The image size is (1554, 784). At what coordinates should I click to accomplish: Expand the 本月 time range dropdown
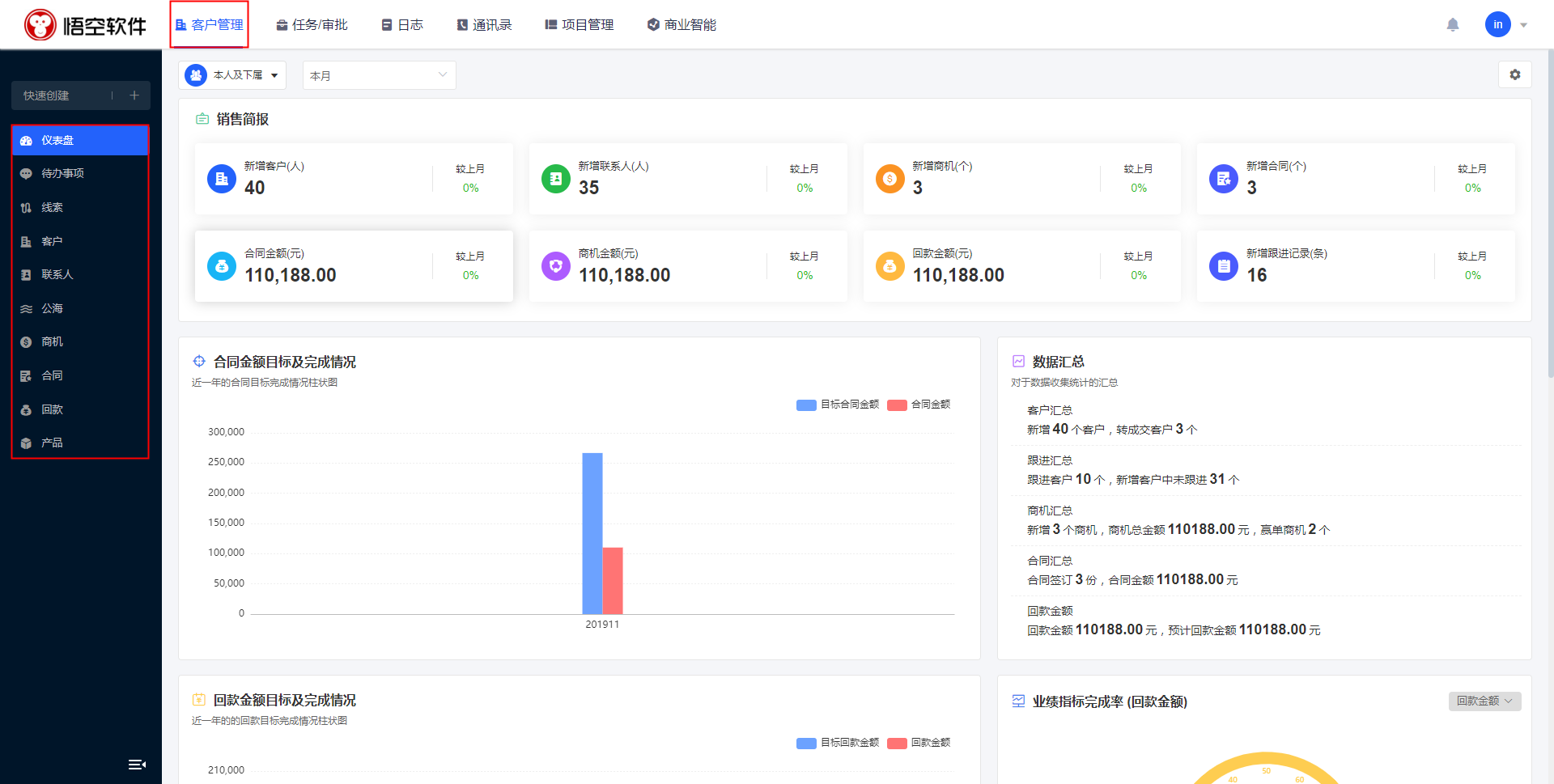click(x=378, y=74)
